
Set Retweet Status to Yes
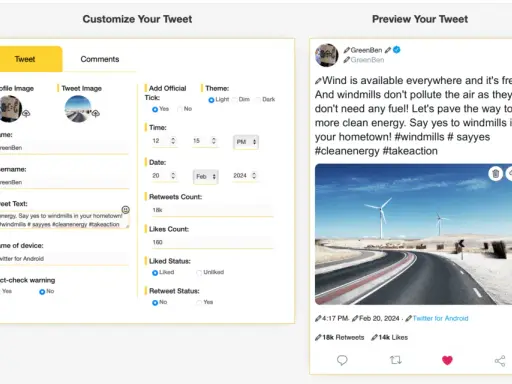[199, 303]
